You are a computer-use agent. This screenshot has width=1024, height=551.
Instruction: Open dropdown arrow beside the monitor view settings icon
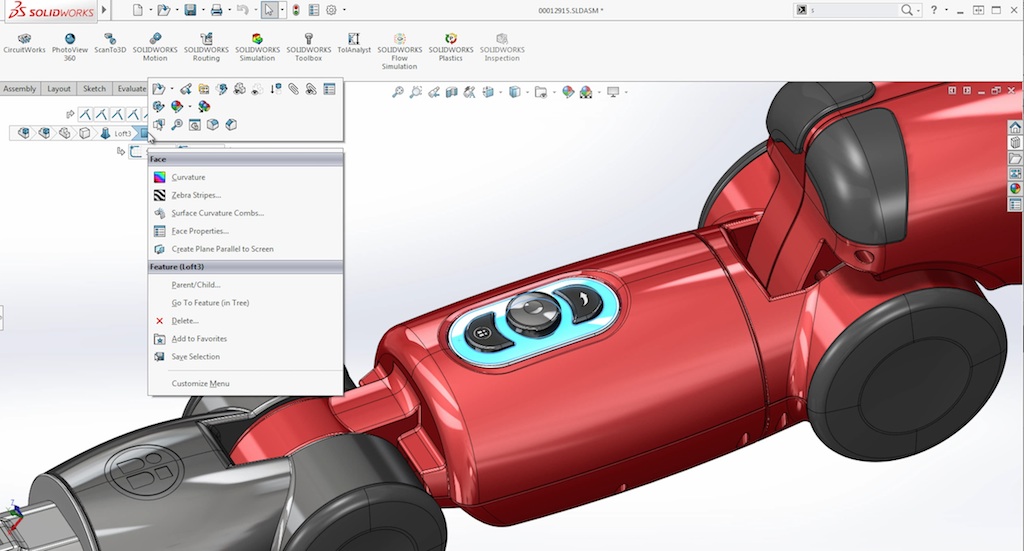(x=627, y=92)
